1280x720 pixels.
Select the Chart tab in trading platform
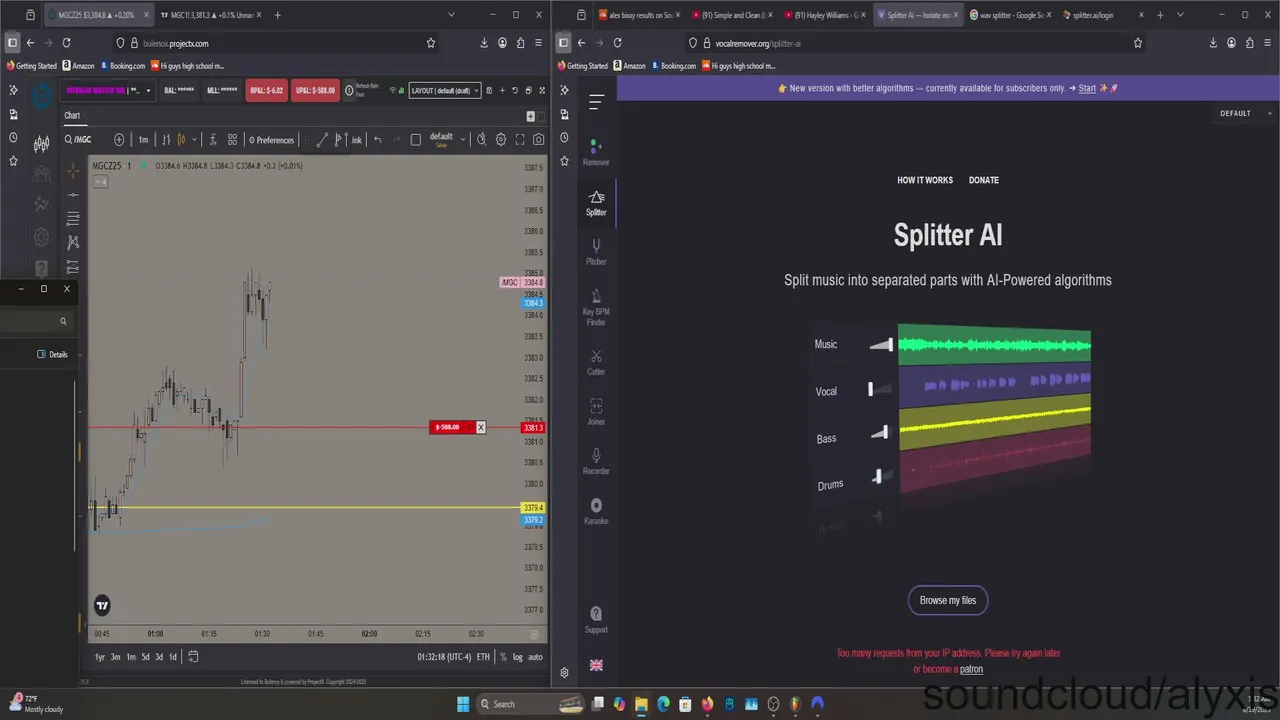(x=72, y=115)
